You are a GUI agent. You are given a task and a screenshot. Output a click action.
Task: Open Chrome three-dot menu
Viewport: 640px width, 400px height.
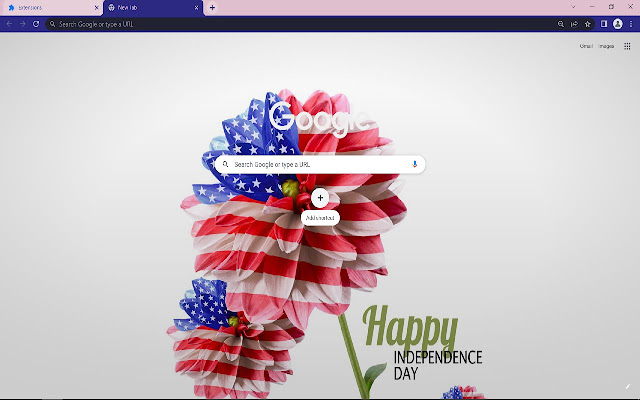tap(631, 24)
